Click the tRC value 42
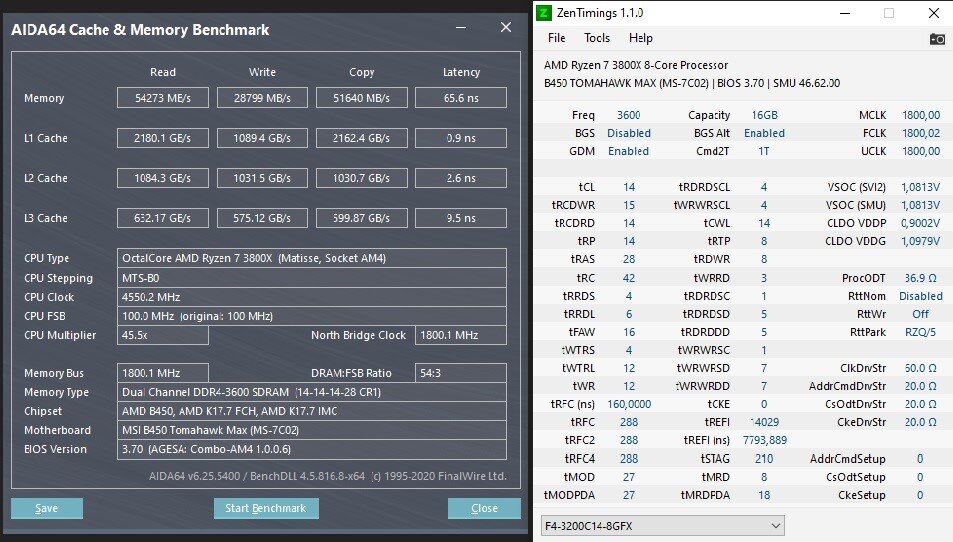Screen dimensions: 953x542 click(x=629, y=278)
